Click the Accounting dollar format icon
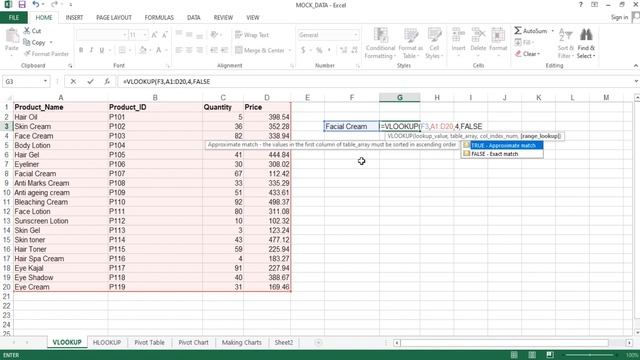The image size is (640, 360). click(x=303, y=50)
